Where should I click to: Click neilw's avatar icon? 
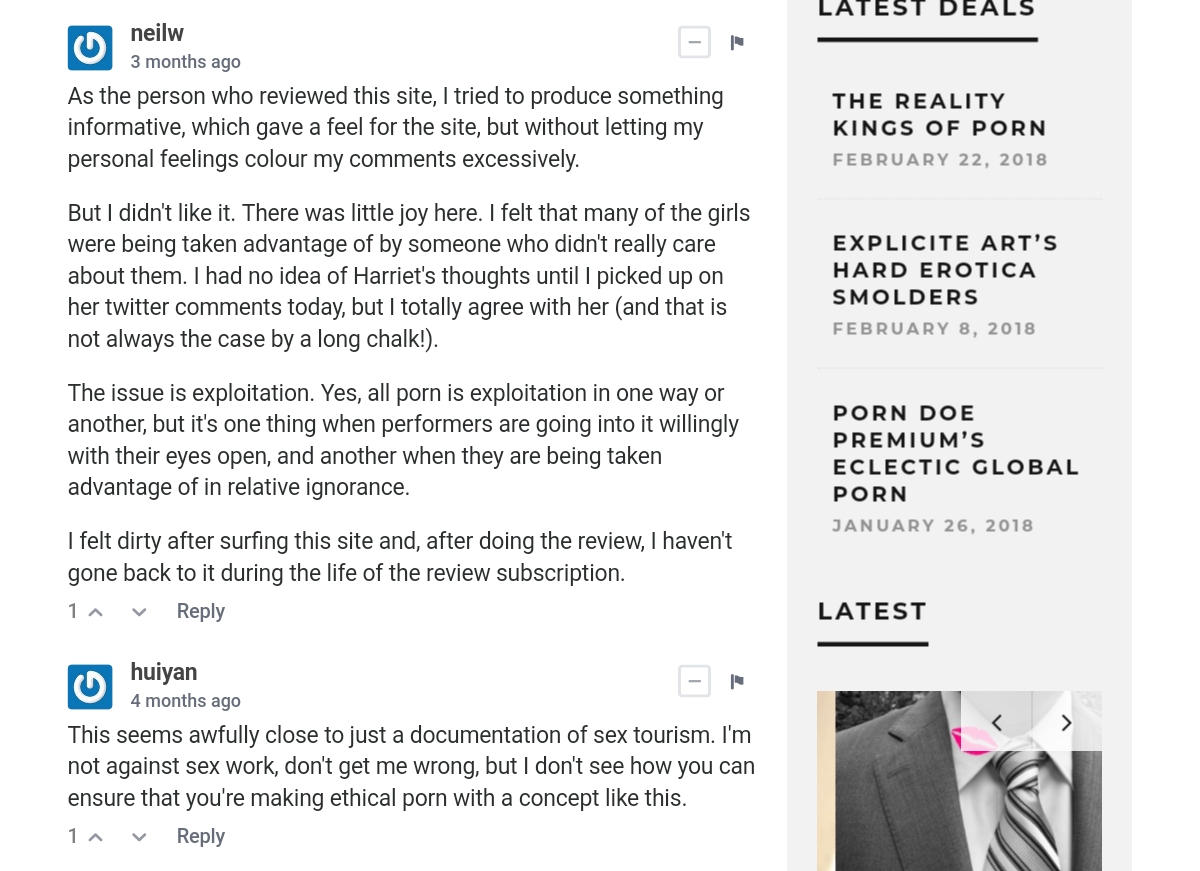click(x=90, y=48)
